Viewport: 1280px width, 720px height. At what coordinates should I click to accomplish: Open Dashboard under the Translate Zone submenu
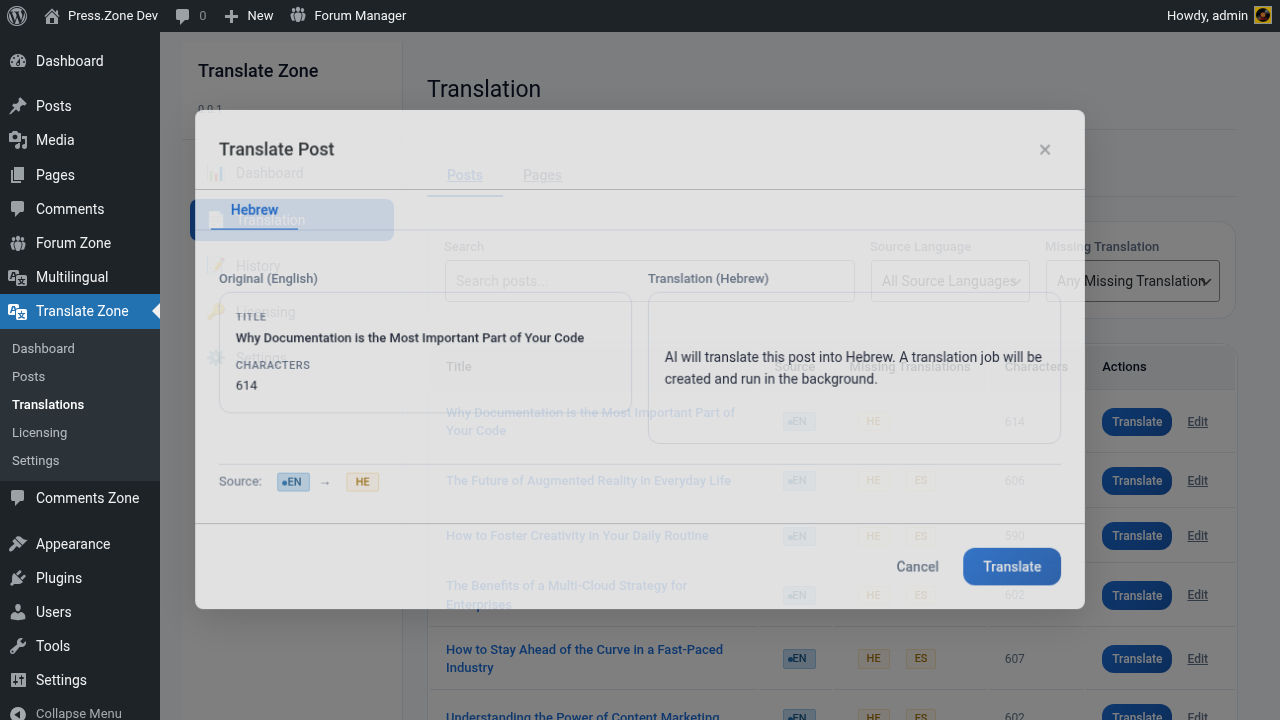coord(43,349)
